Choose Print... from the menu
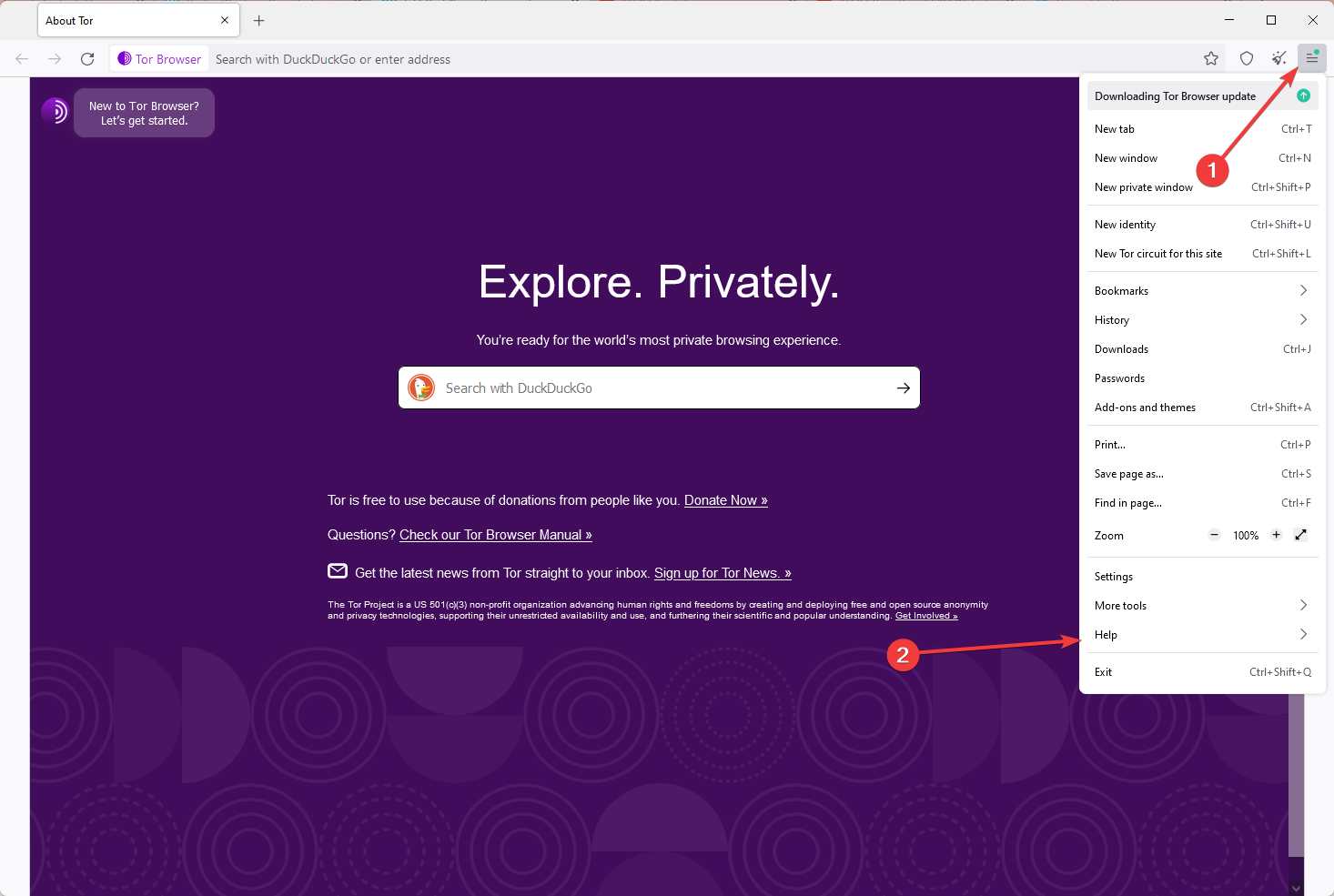1334x896 pixels. coord(1202,445)
